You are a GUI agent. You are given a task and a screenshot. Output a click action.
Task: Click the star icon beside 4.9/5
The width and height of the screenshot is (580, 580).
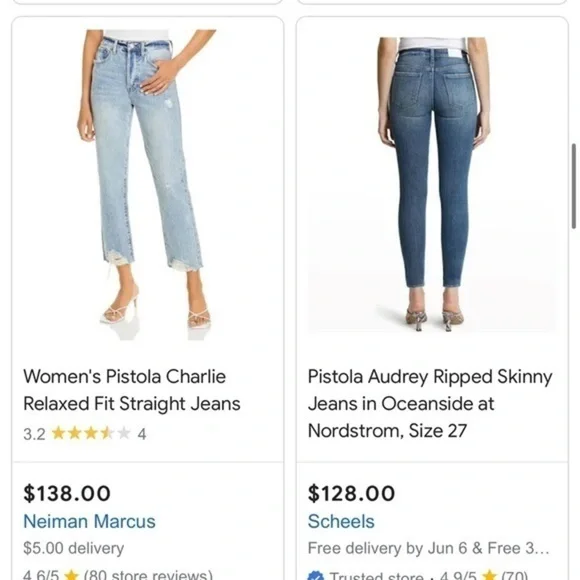[x=490, y=575]
